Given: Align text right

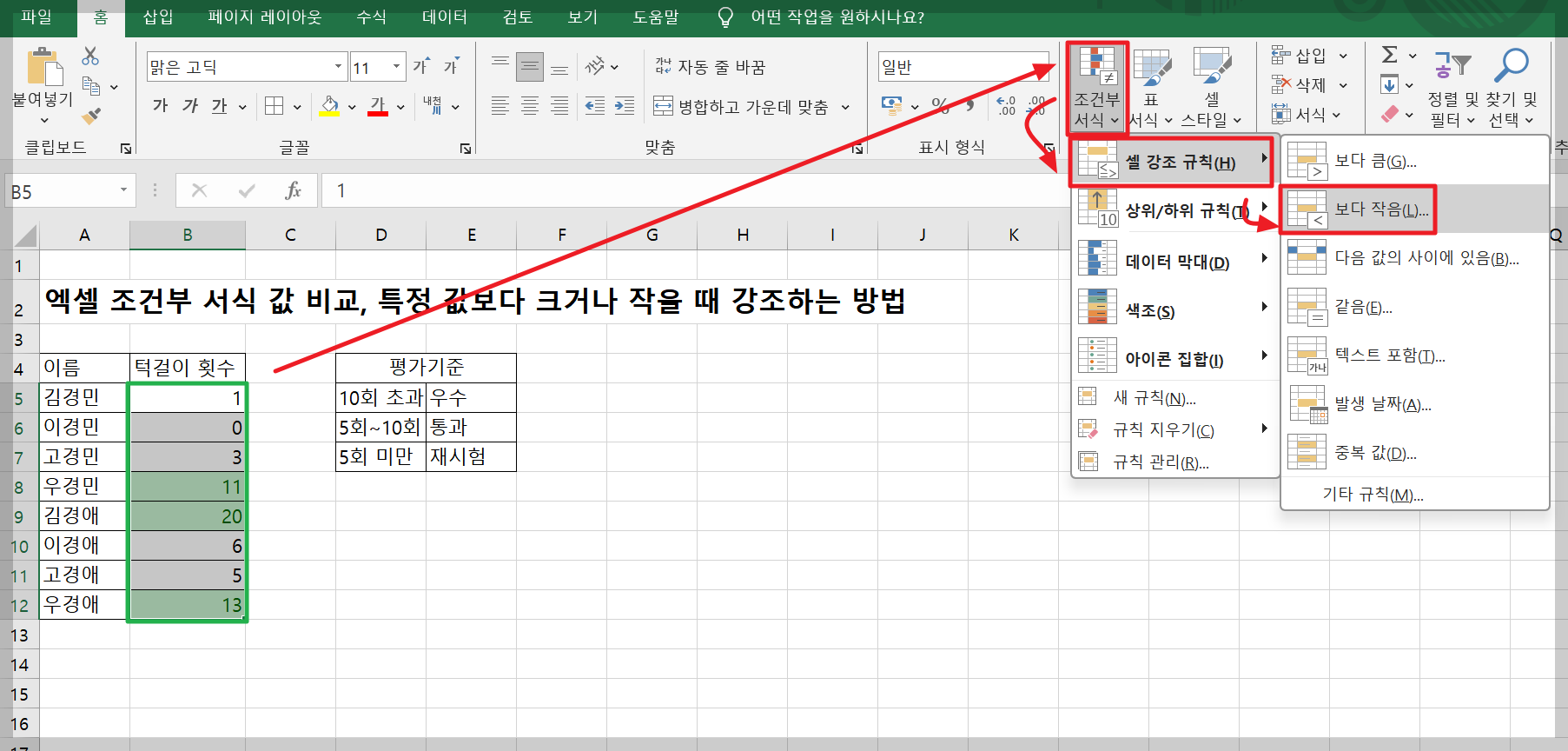Looking at the screenshot, I should 559,106.
